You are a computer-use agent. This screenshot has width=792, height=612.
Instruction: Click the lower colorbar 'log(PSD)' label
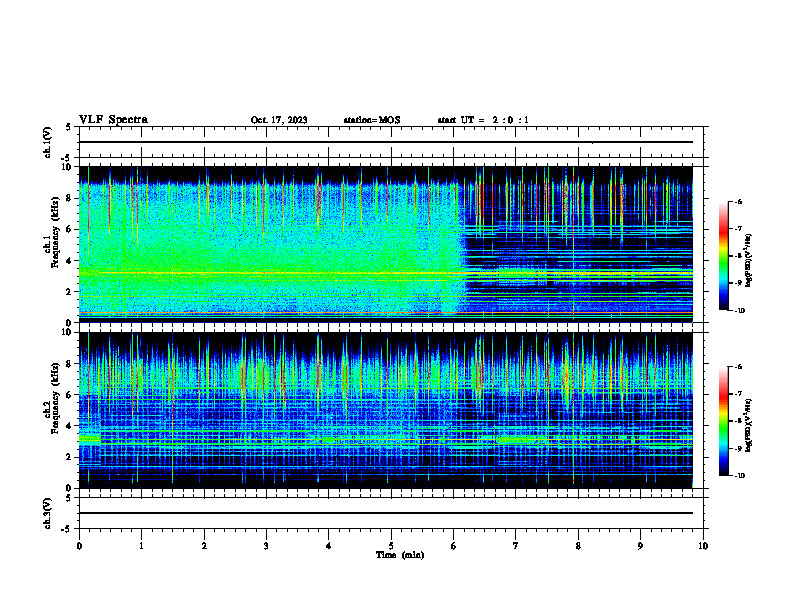[749, 425]
